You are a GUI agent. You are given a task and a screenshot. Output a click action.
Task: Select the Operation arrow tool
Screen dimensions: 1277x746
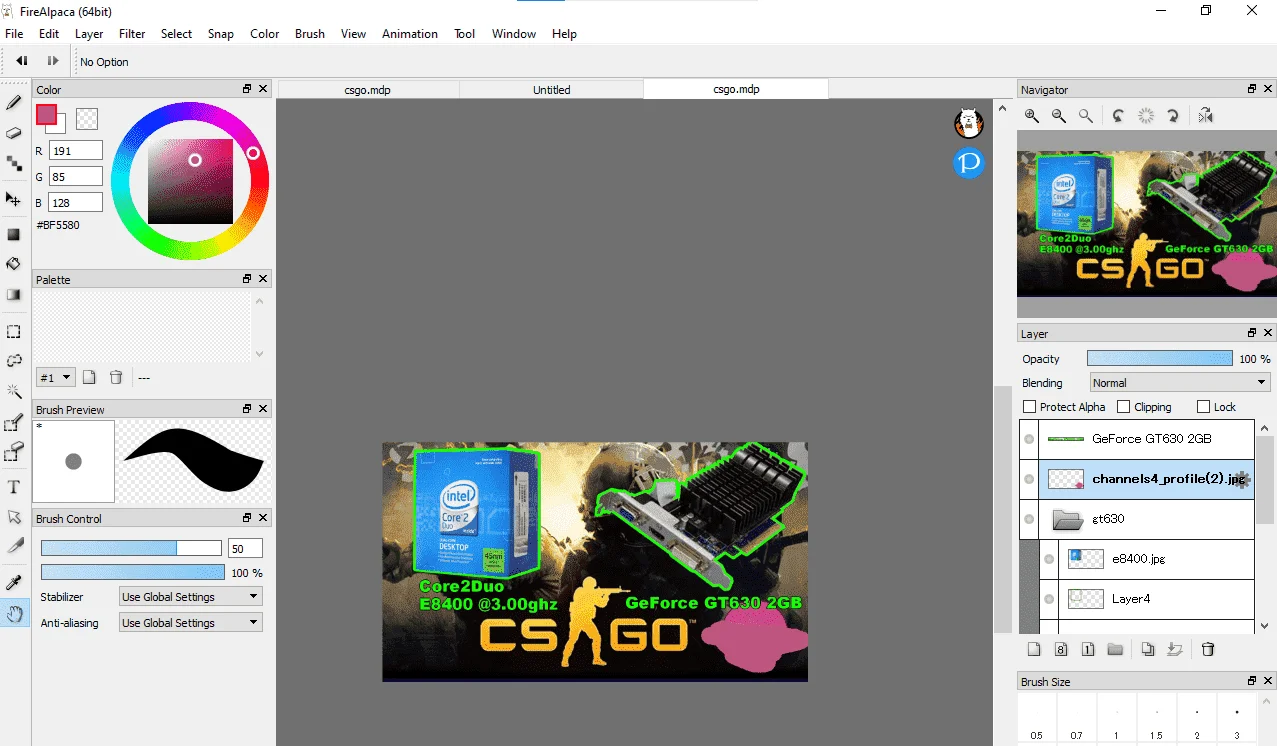pyautogui.click(x=14, y=517)
